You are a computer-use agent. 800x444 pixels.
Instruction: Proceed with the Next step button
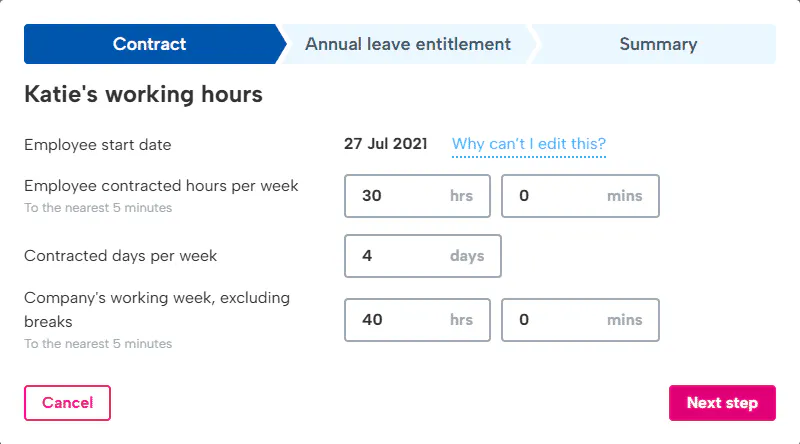pos(722,403)
